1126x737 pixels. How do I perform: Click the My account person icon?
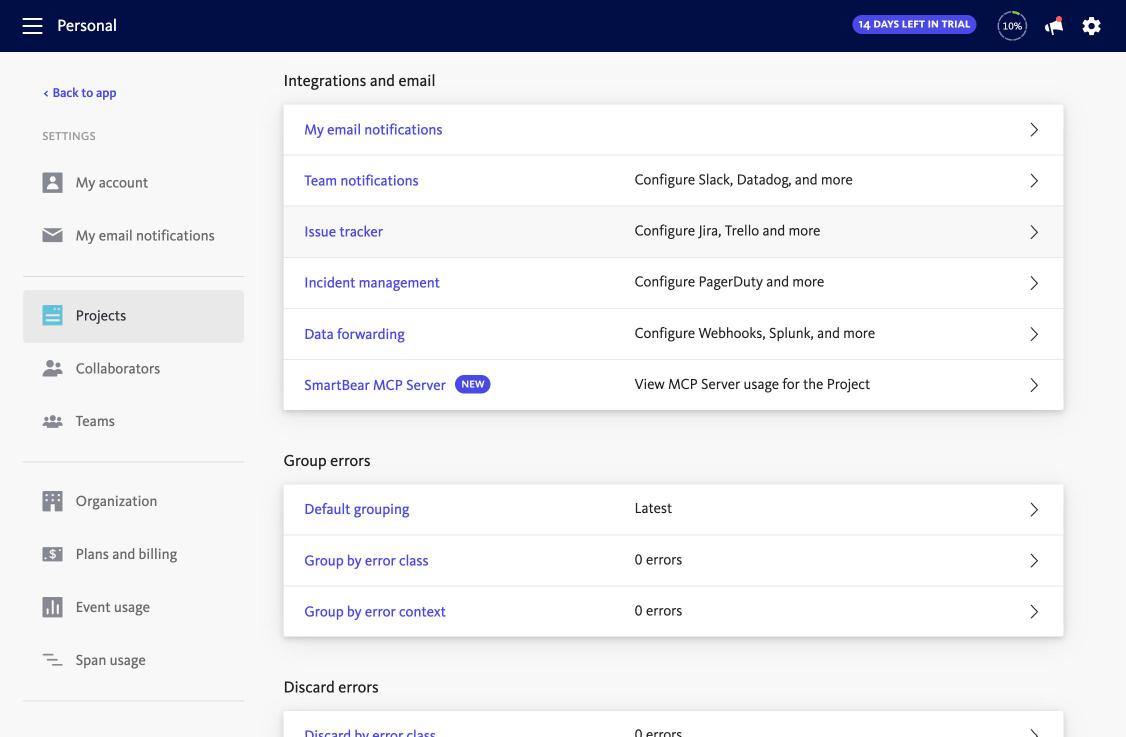pyautogui.click(x=52, y=182)
